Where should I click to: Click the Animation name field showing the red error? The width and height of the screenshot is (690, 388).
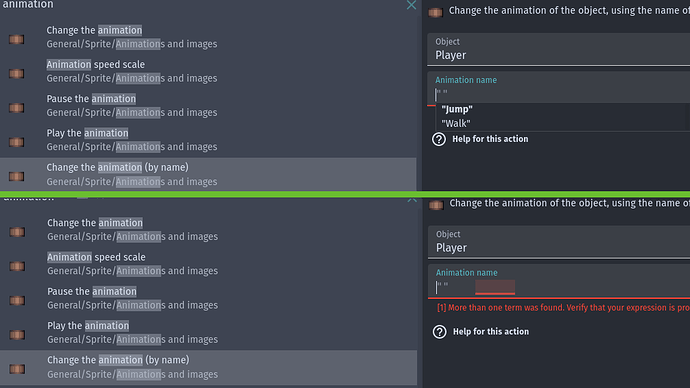pyautogui.click(x=559, y=281)
